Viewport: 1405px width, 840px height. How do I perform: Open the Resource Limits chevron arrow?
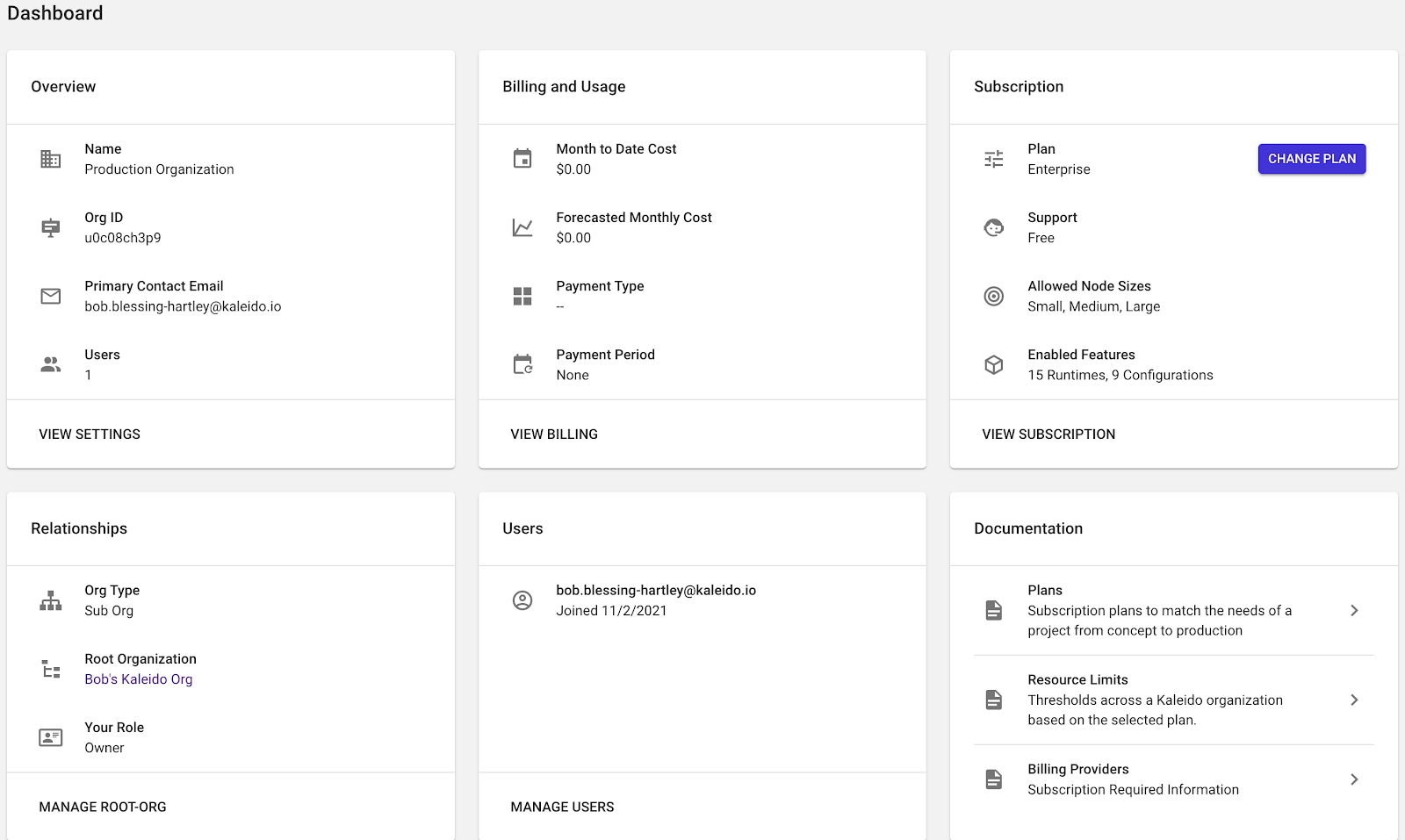(x=1354, y=700)
